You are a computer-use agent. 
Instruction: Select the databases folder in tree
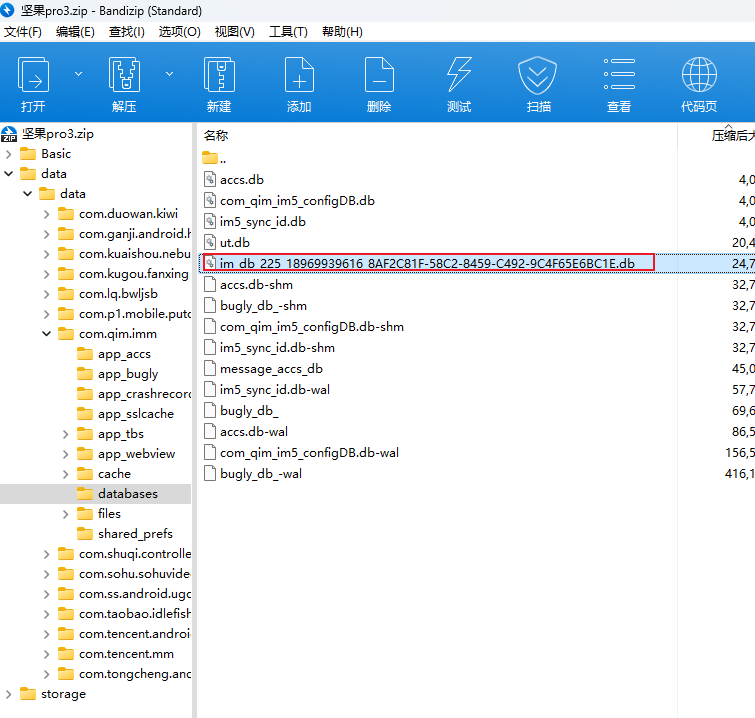[128, 494]
